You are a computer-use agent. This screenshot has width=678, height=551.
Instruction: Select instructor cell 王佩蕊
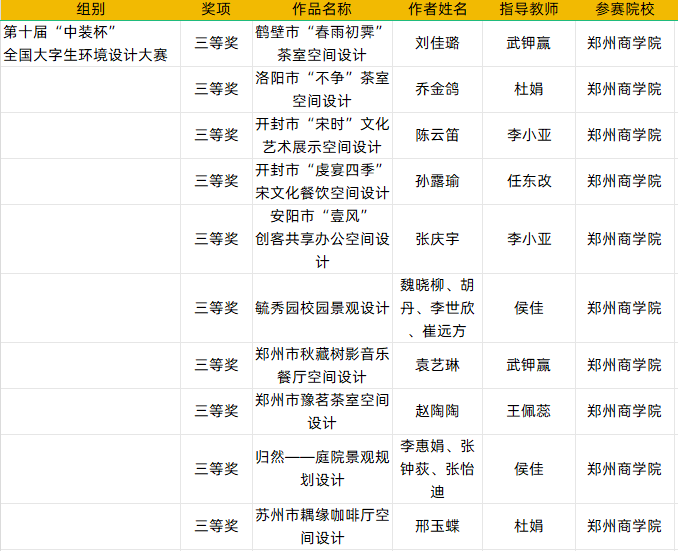(528, 411)
